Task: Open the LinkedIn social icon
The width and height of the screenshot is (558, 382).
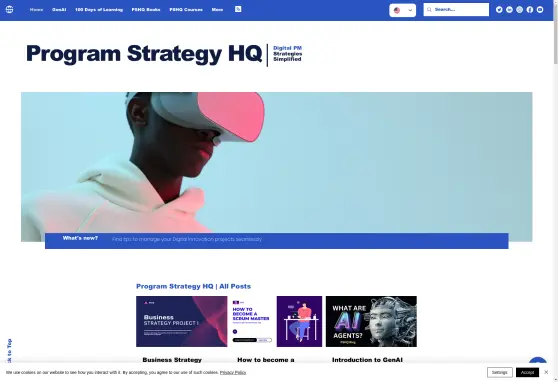Action: coord(509,10)
